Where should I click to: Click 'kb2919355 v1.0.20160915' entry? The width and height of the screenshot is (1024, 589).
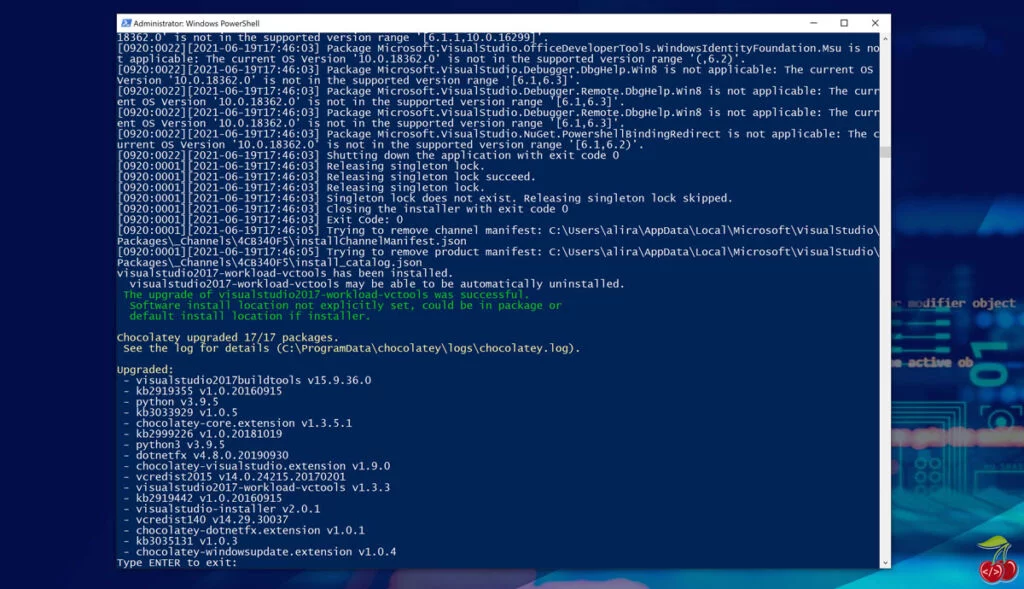[209, 391]
